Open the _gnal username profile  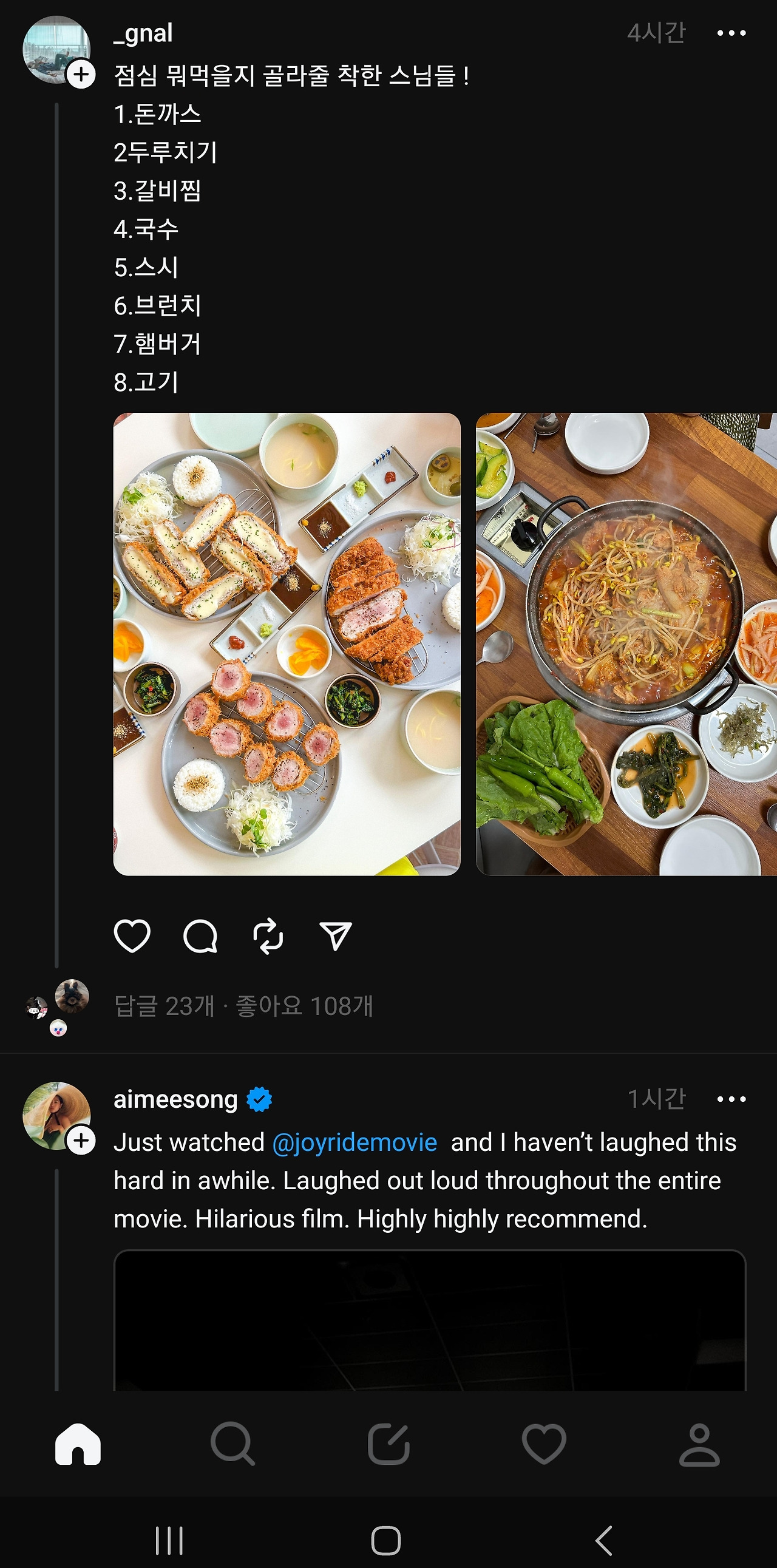point(144,33)
